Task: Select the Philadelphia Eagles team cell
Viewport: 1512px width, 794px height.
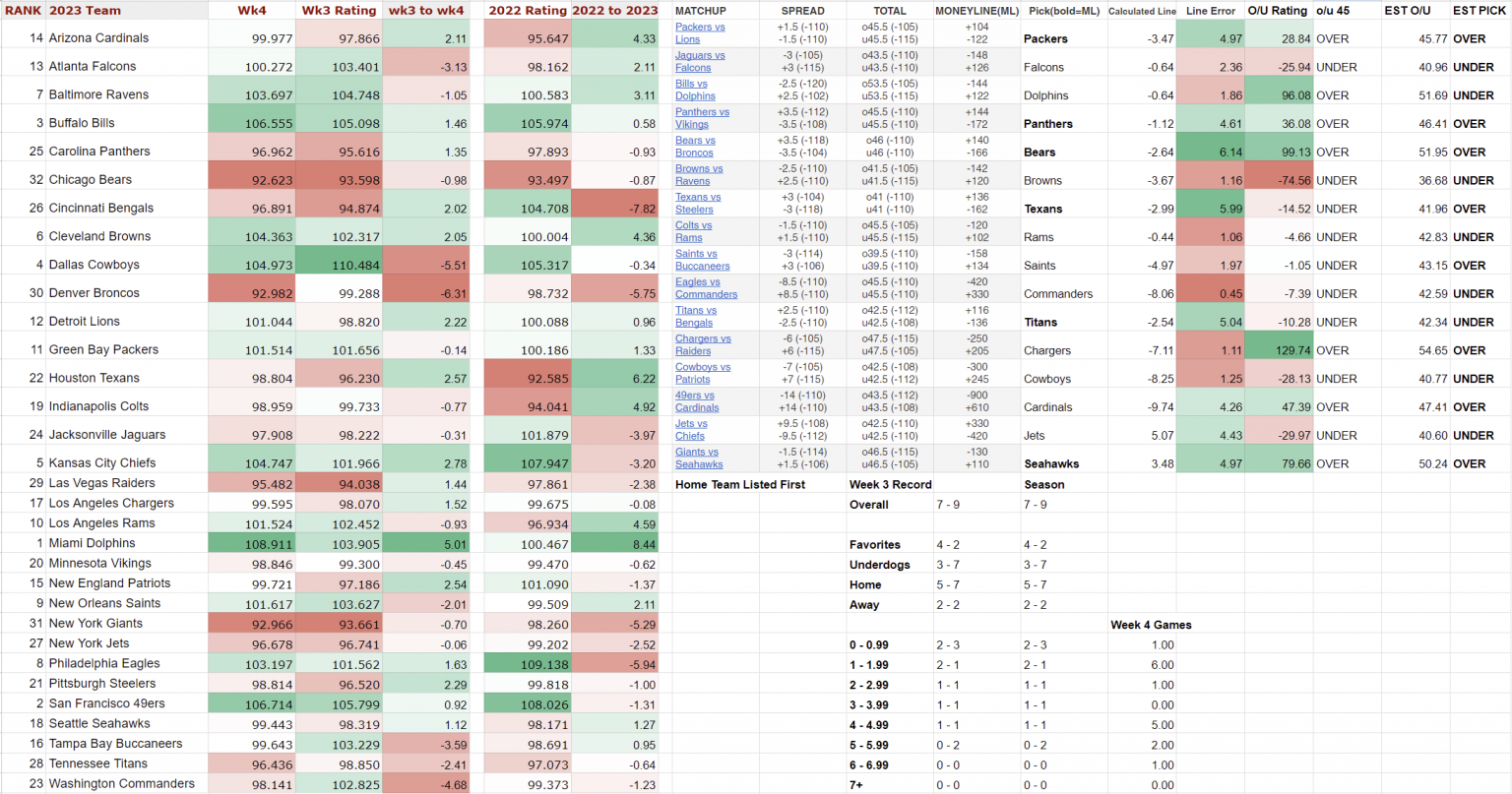Action: [126, 663]
